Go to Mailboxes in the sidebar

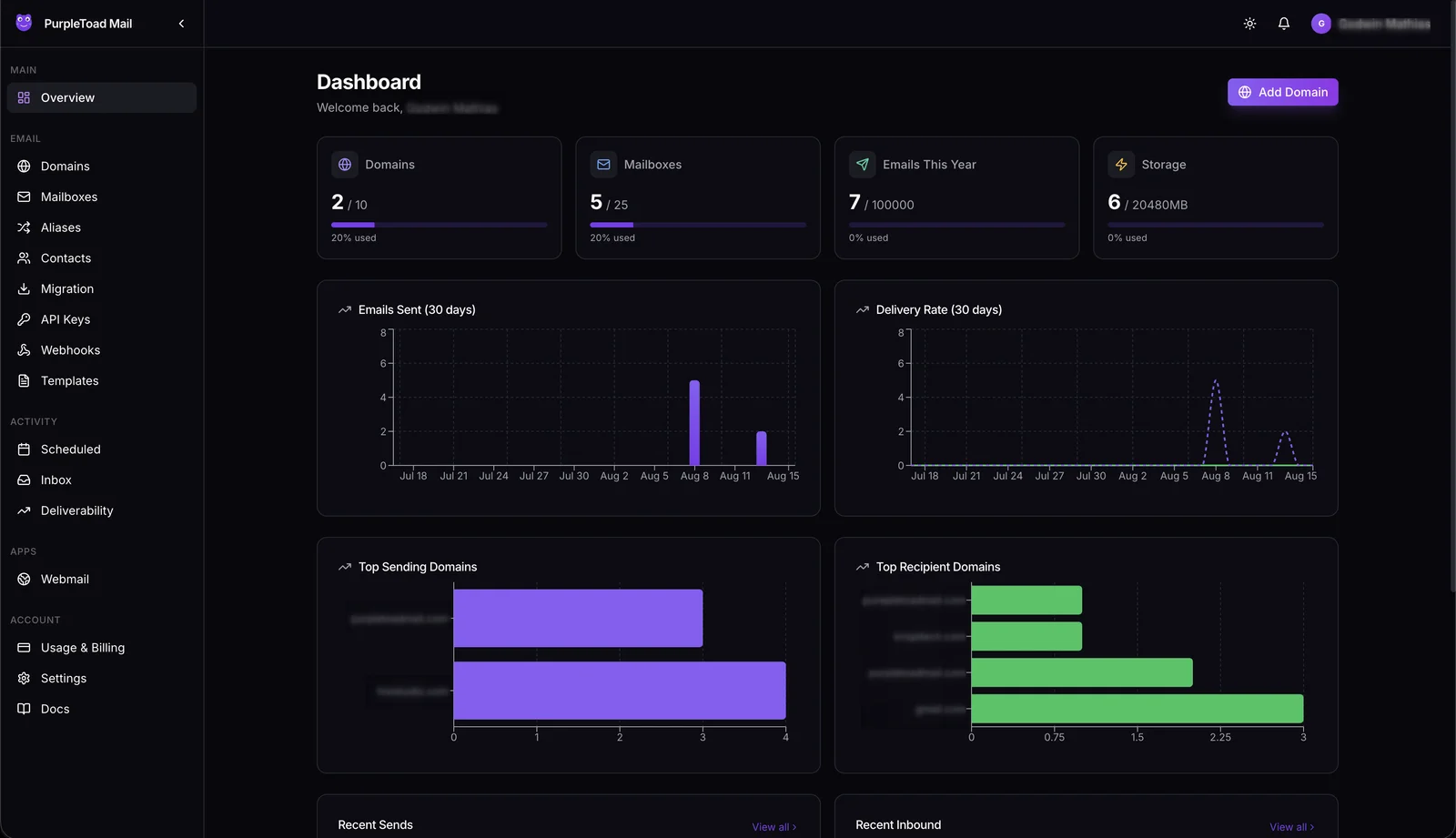coord(102,197)
